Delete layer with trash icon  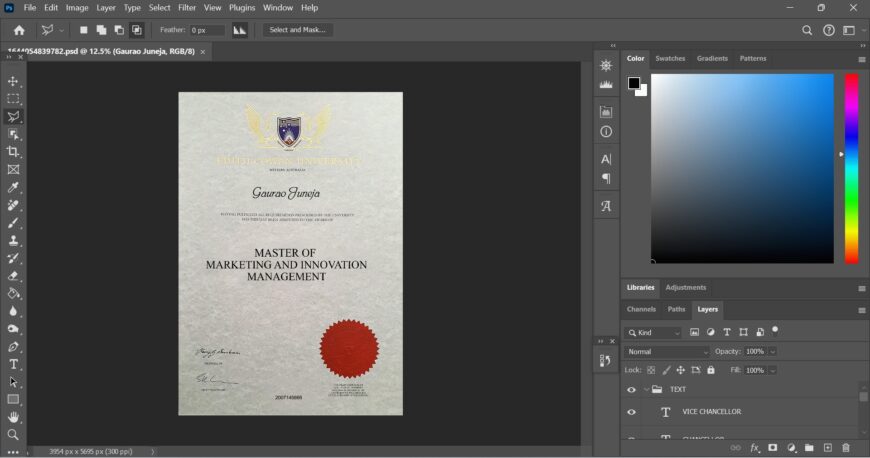pyautogui.click(x=846, y=447)
